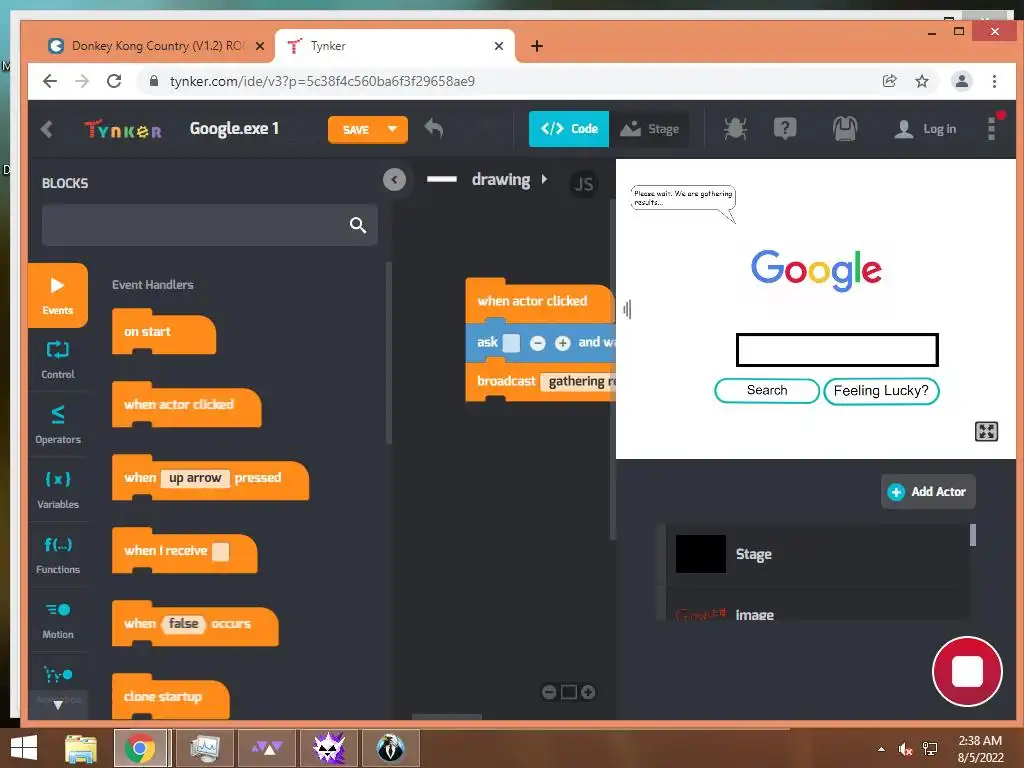This screenshot has height=768, width=1024.
Task: Open File Explorer from the taskbar
Action: (x=81, y=748)
